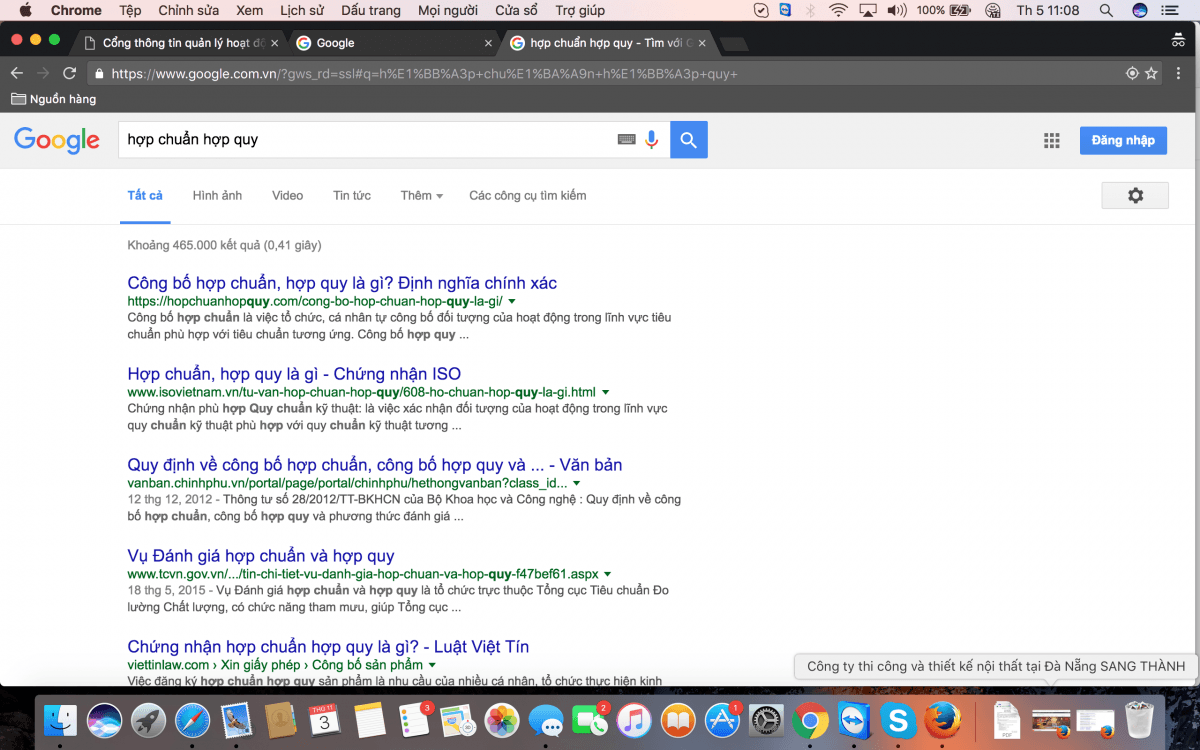
Task: Open the Trợ giúp menu
Action: [x=580, y=10]
